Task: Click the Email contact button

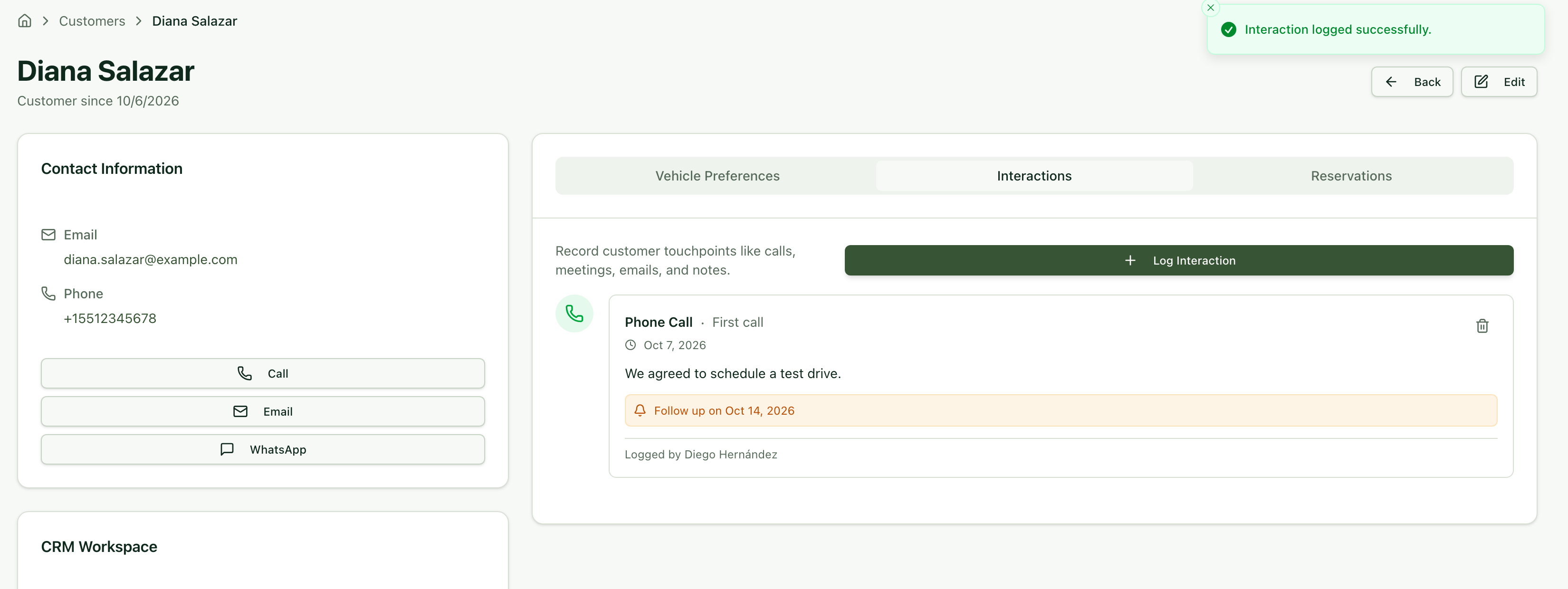Action: [262, 411]
